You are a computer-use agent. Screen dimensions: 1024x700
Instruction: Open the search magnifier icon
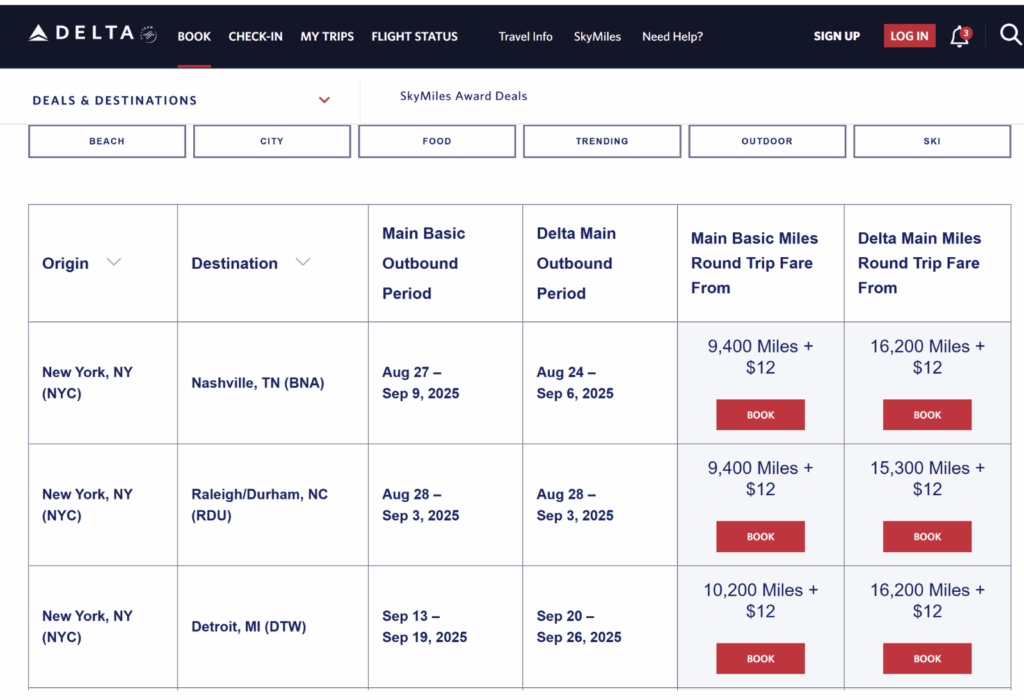point(1010,35)
